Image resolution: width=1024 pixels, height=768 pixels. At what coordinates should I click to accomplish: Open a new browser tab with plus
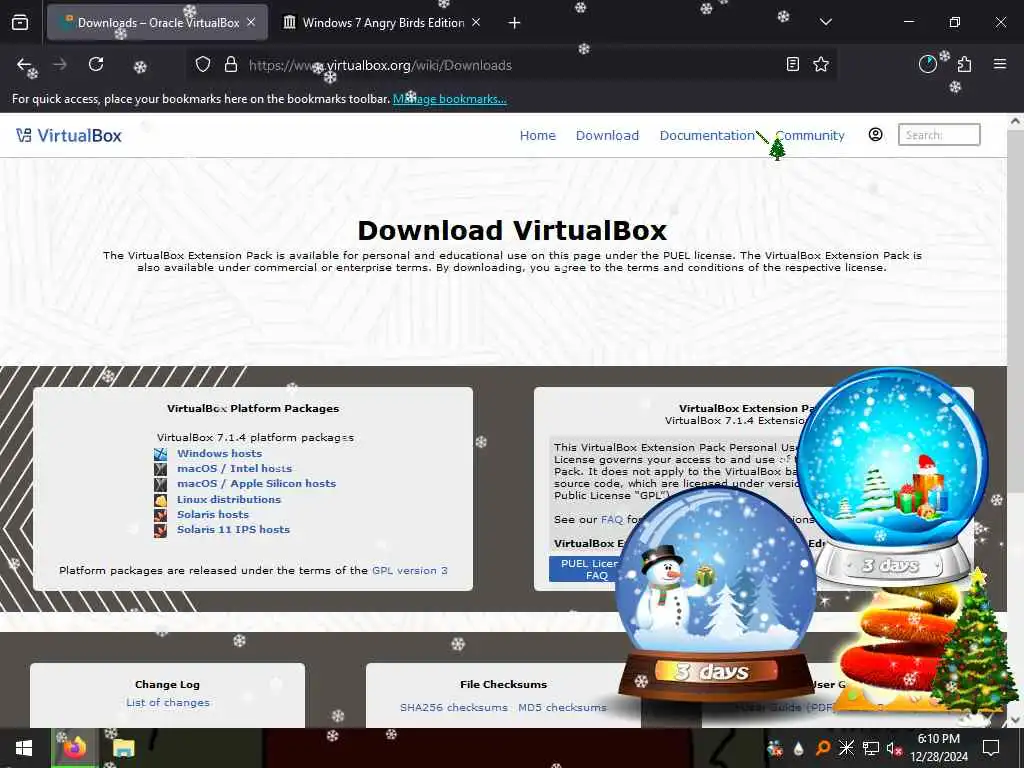click(515, 23)
